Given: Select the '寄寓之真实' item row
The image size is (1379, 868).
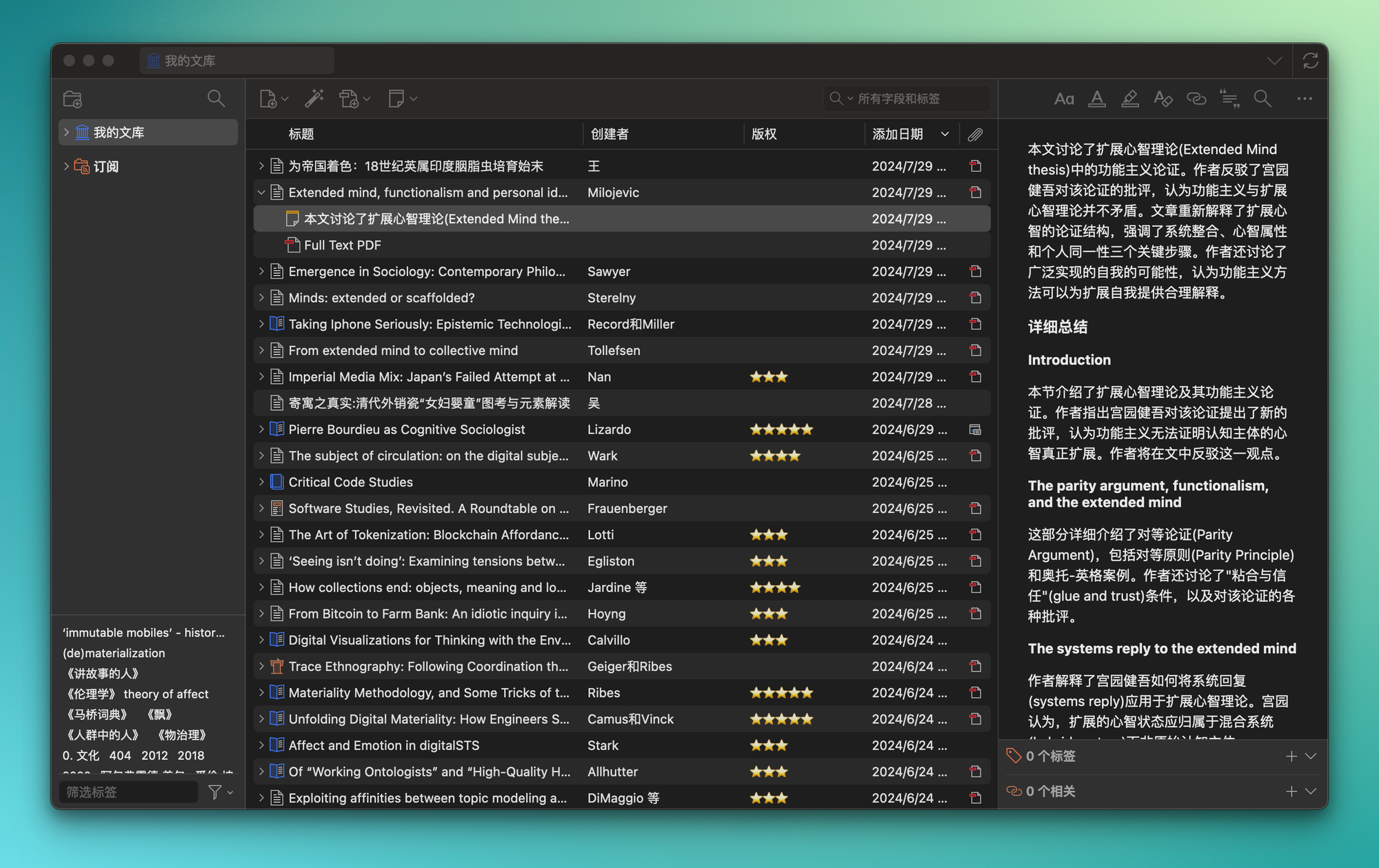Looking at the screenshot, I should (x=622, y=403).
